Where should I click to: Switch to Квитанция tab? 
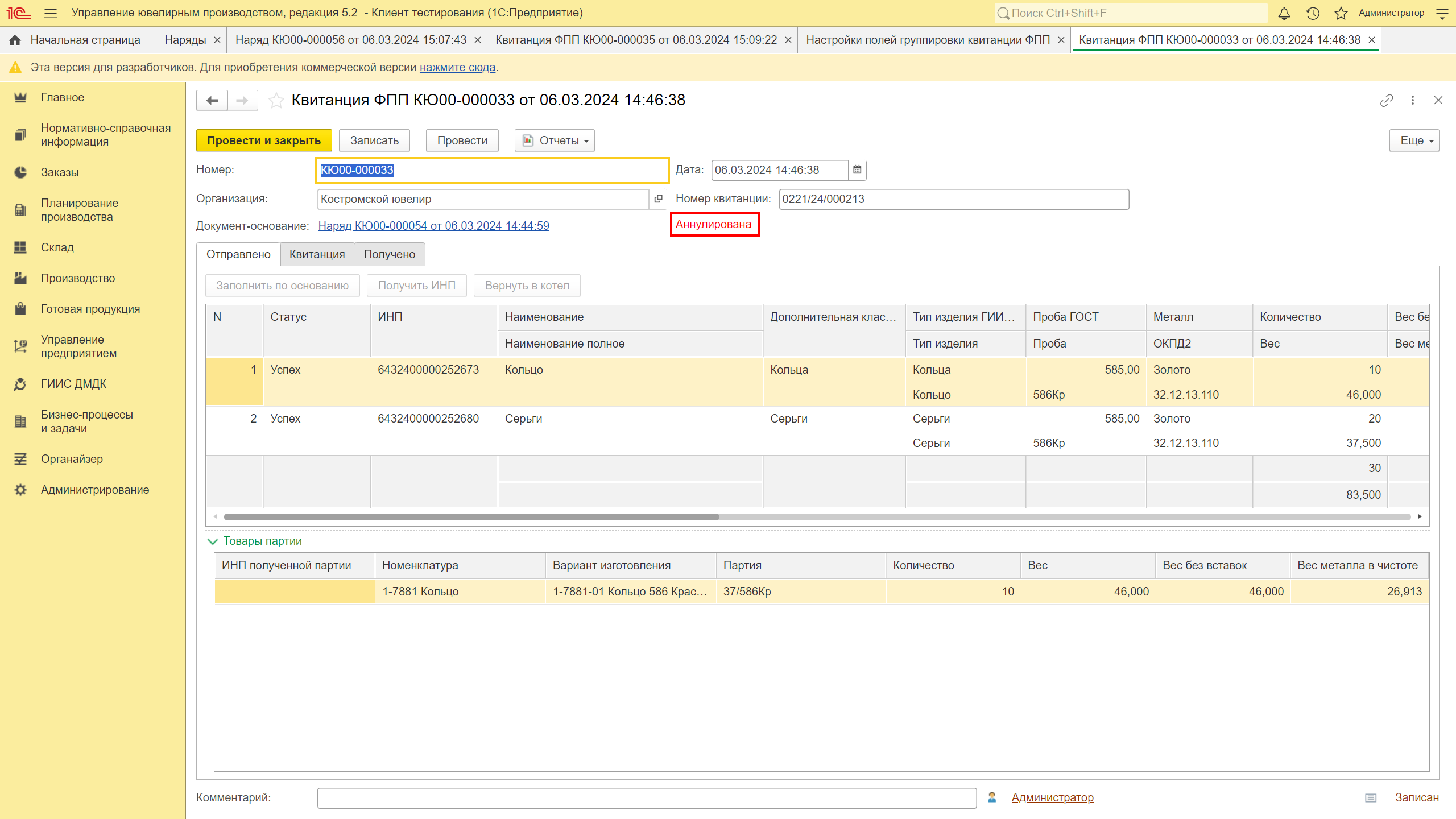(x=317, y=254)
